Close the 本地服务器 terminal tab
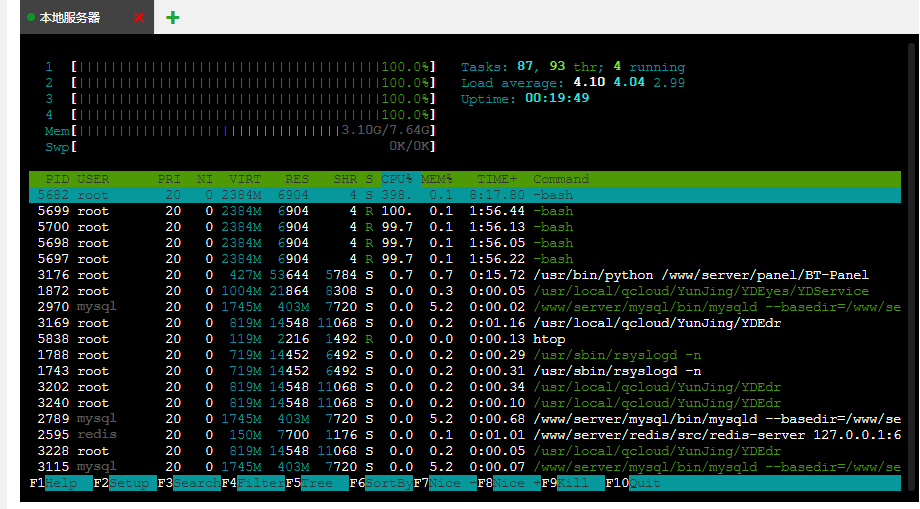 click(x=139, y=18)
